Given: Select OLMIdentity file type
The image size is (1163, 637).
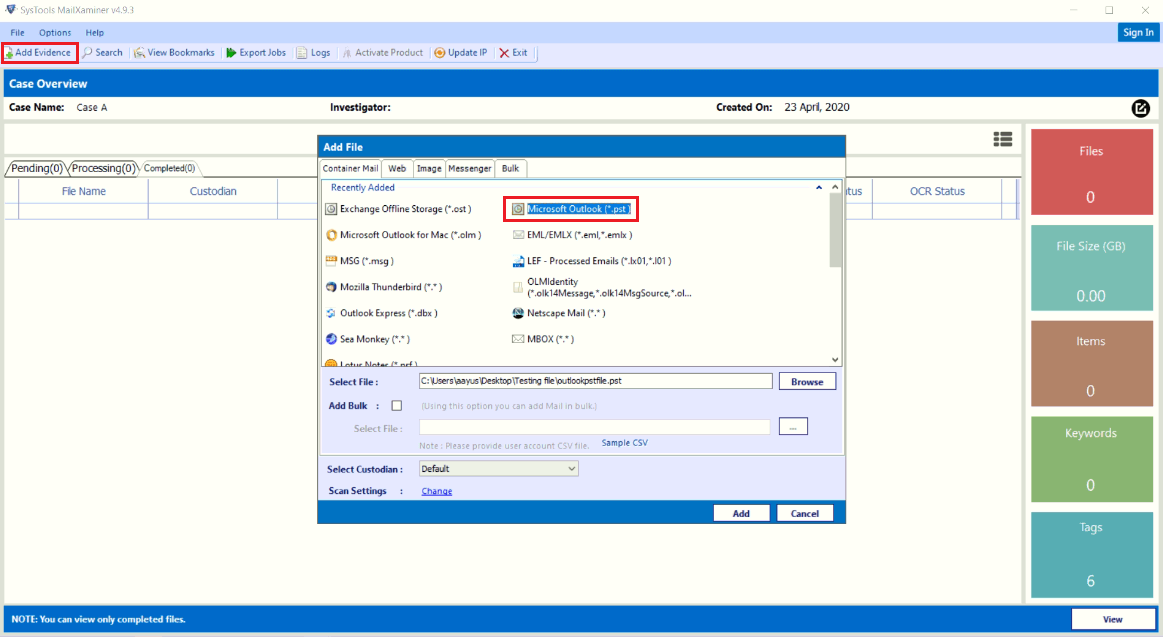Looking at the screenshot, I should pos(602,287).
